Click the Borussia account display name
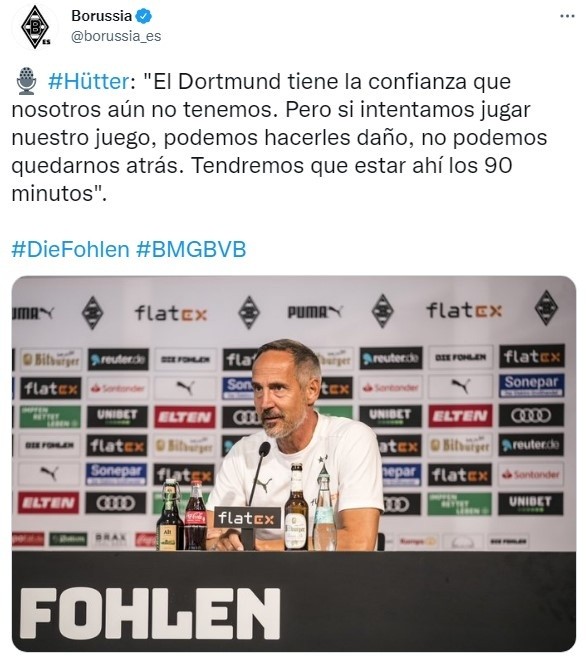 coord(102,16)
